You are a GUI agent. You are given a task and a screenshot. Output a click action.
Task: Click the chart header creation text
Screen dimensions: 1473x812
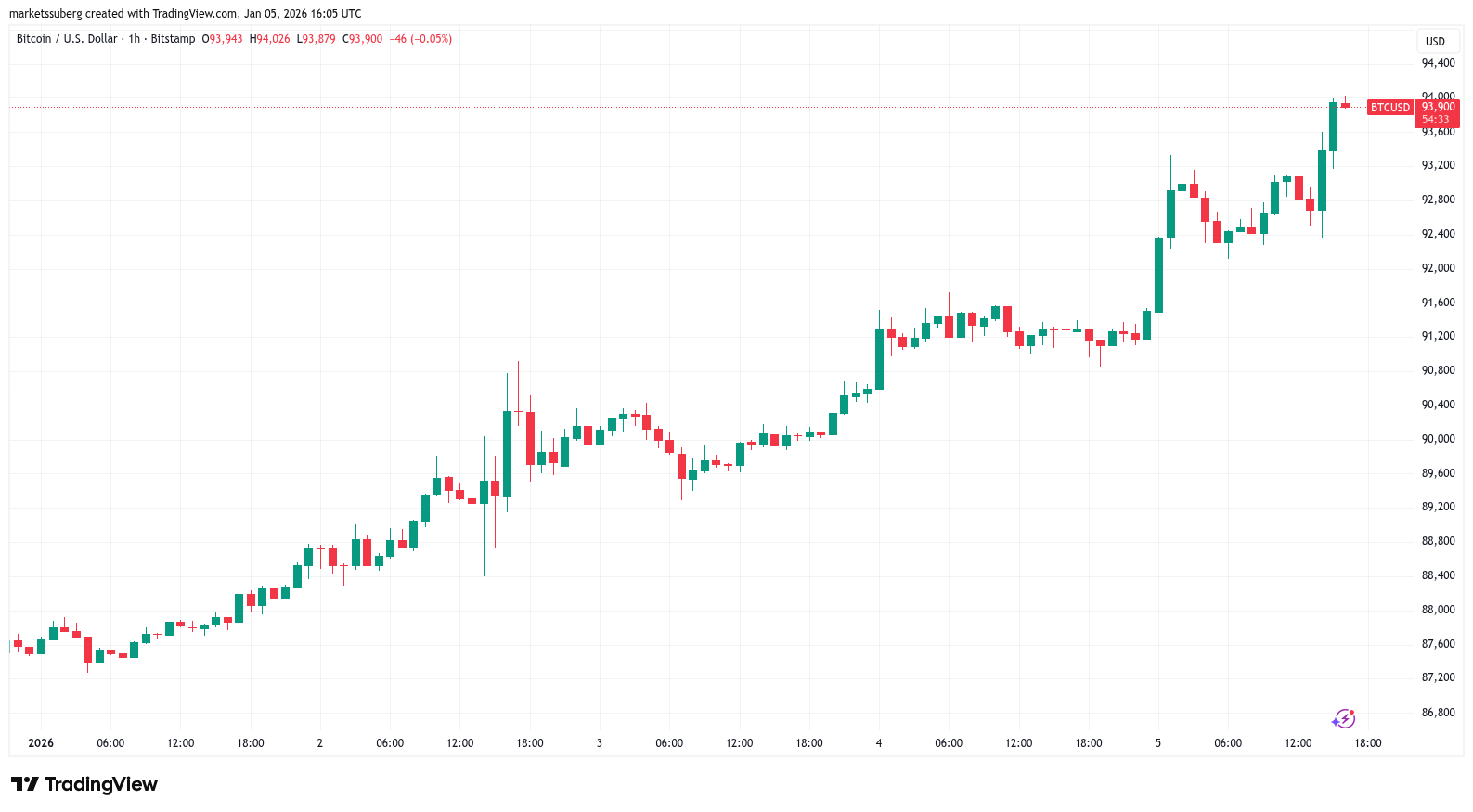[x=186, y=14]
